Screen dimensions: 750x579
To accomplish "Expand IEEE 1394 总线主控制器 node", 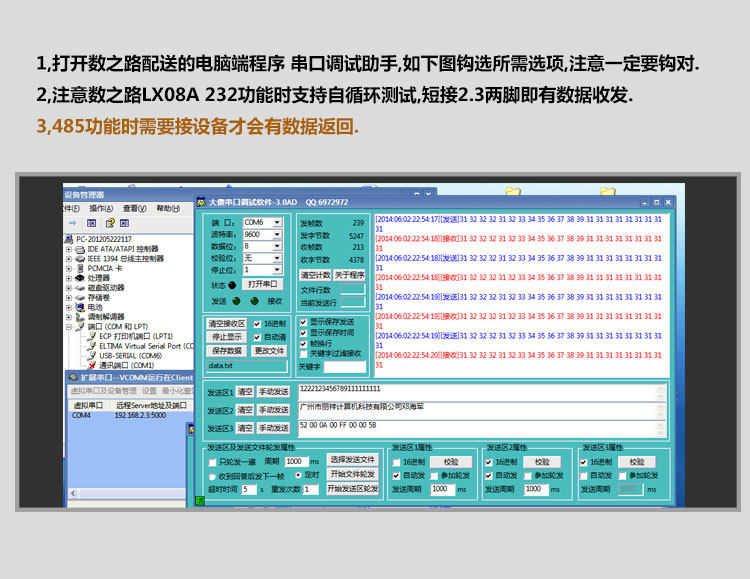I will click(69, 259).
